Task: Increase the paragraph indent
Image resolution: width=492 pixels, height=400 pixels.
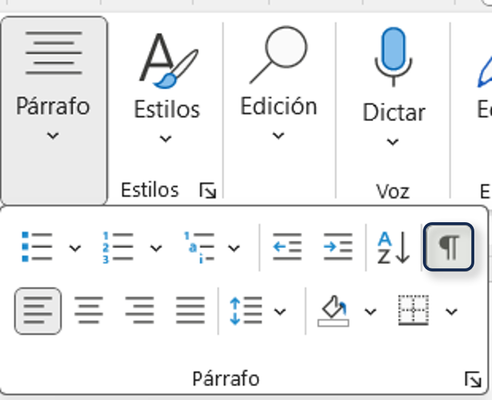Action: tap(338, 247)
